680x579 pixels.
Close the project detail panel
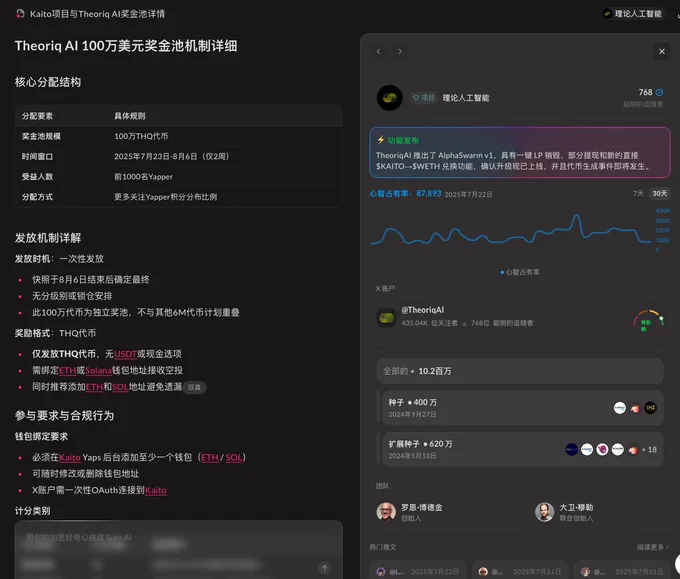(x=661, y=52)
